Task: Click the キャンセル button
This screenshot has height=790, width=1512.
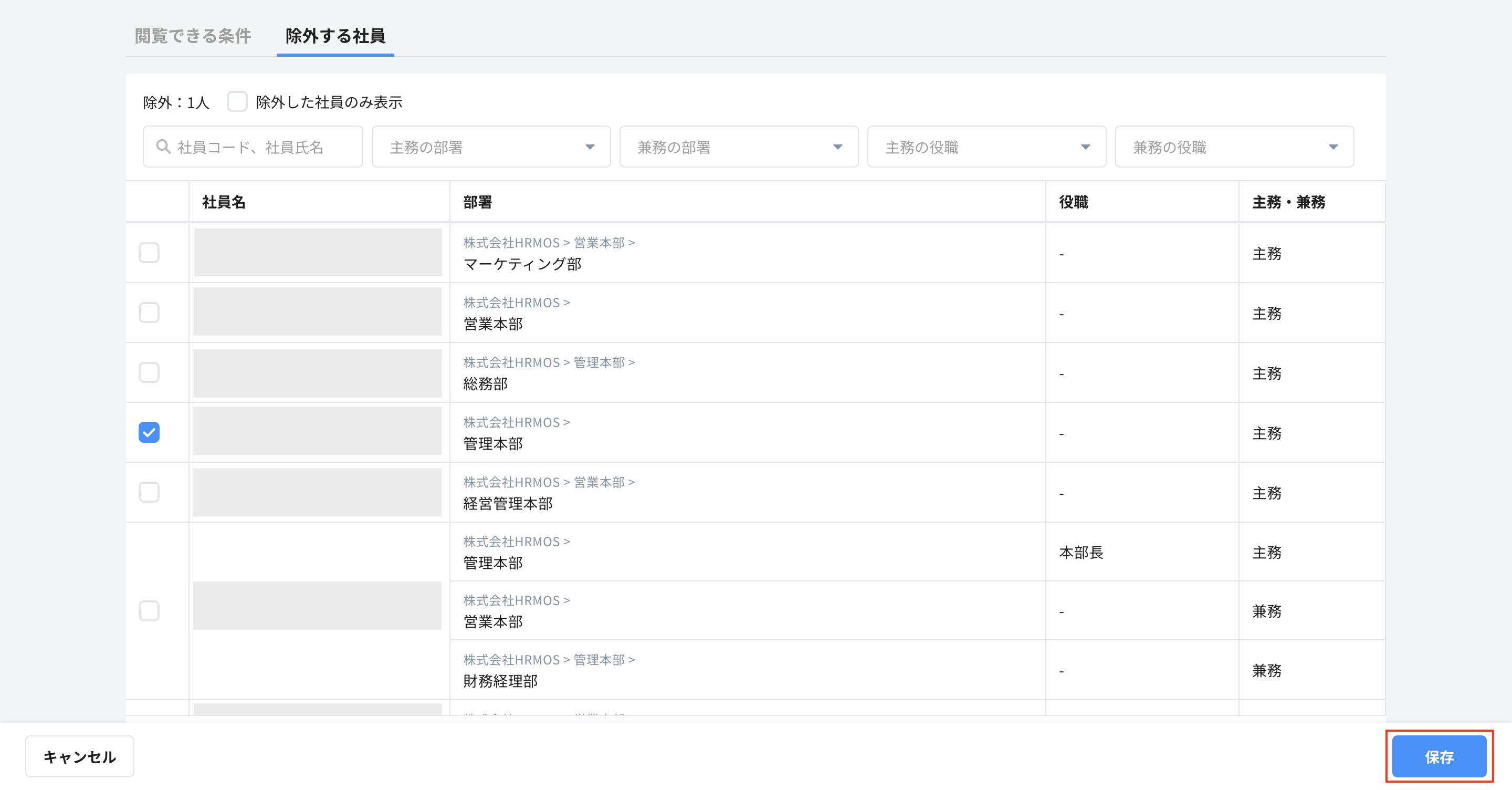Action: point(80,756)
